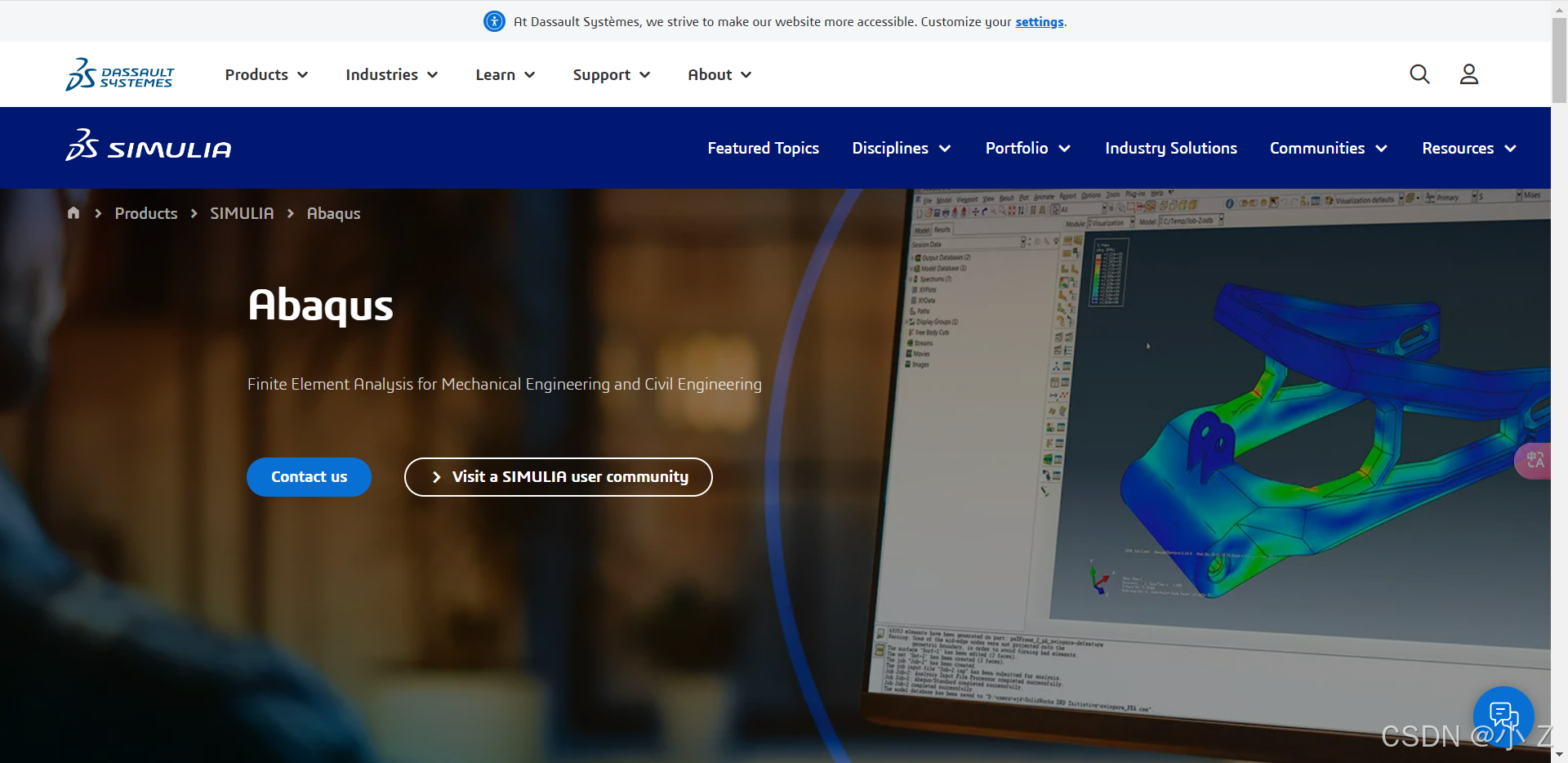Click the Dassault Systèmes logo
Image resolution: width=1568 pixels, height=763 pixels.
(120, 74)
